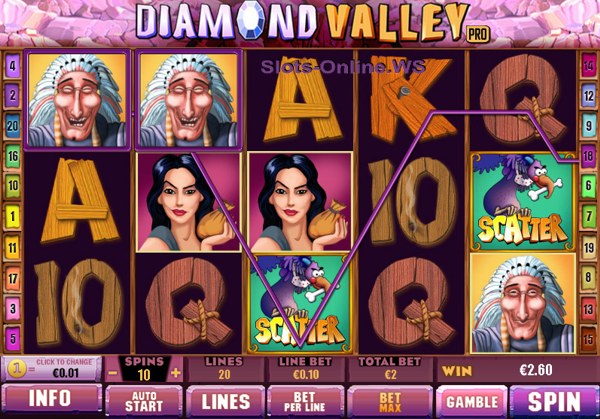Start auto play with AUTO START

(144, 401)
